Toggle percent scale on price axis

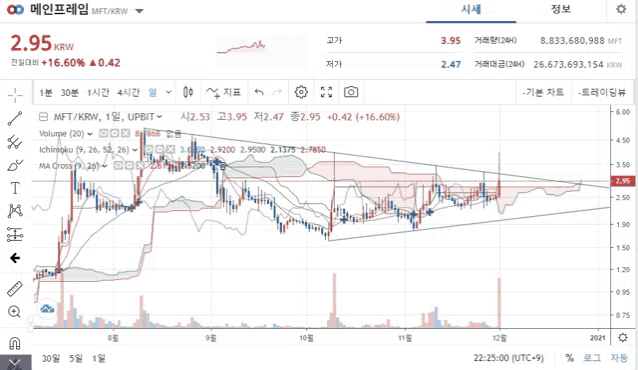(569, 358)
